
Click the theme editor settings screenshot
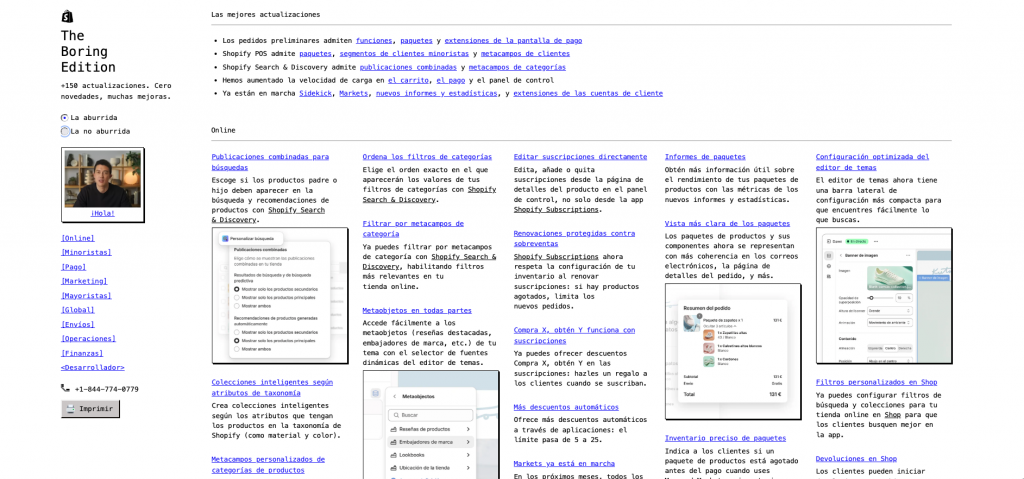click(x=883, y=296)
